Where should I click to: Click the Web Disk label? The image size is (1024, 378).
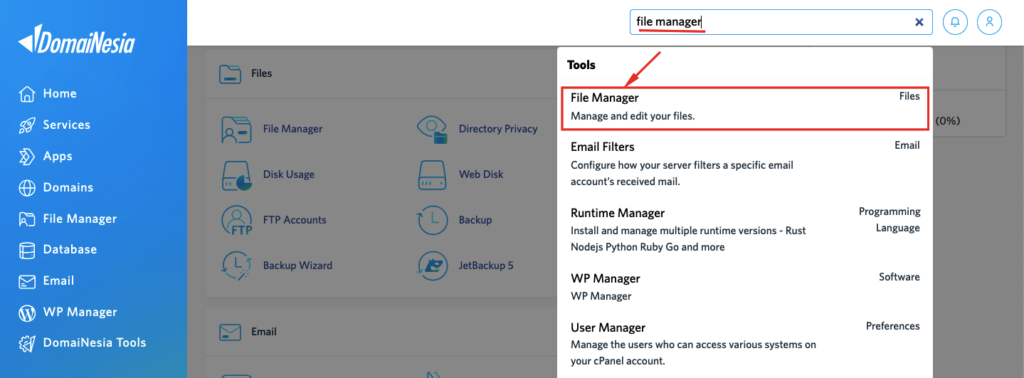click(481, 174)
